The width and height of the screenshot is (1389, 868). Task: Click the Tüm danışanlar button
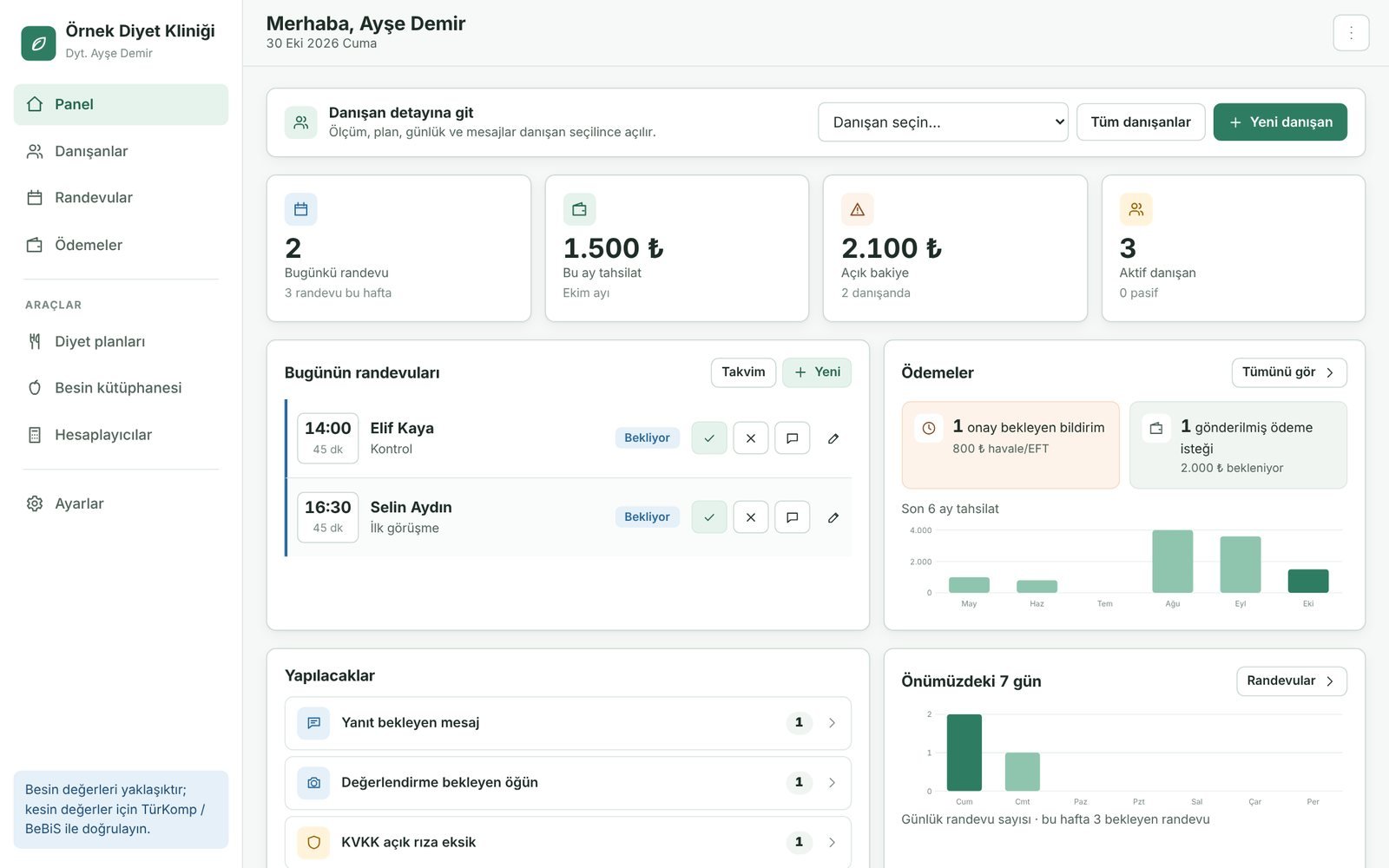coord(1141,122)
